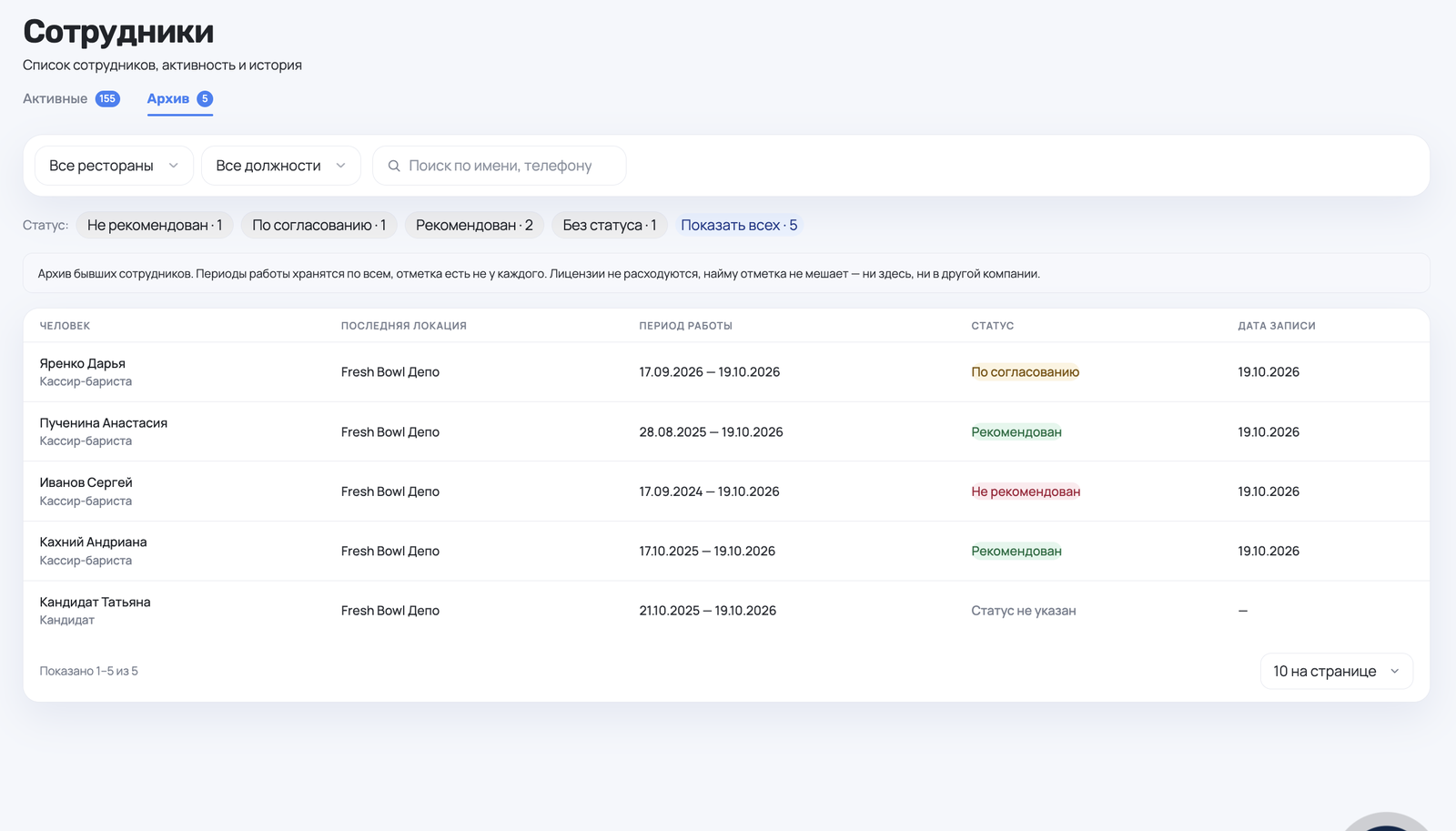Click period 21.10.2025 — 19.10.2026
The height and width of the screenshot is (831, 1456).
[707, 611]
